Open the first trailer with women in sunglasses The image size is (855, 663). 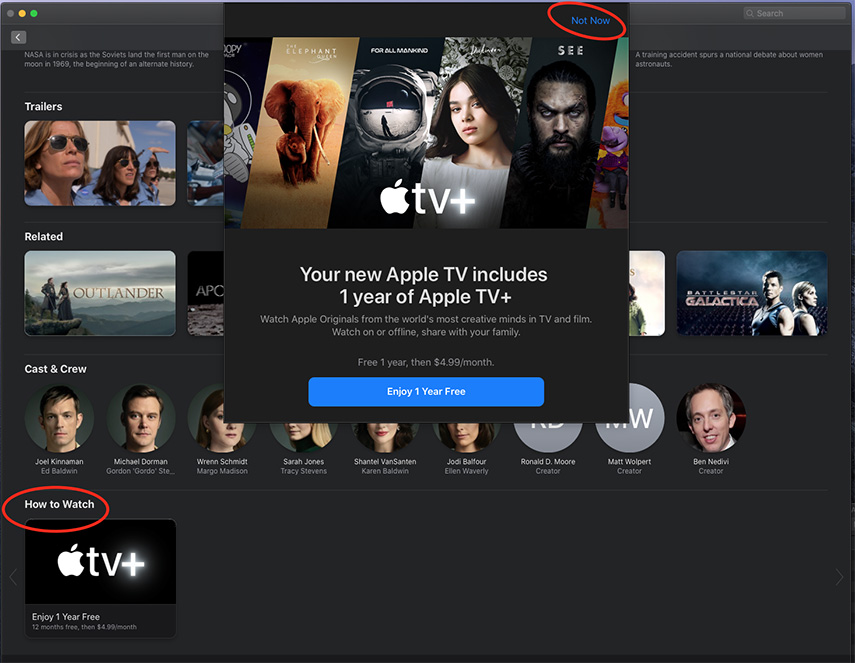click(100, 163)
